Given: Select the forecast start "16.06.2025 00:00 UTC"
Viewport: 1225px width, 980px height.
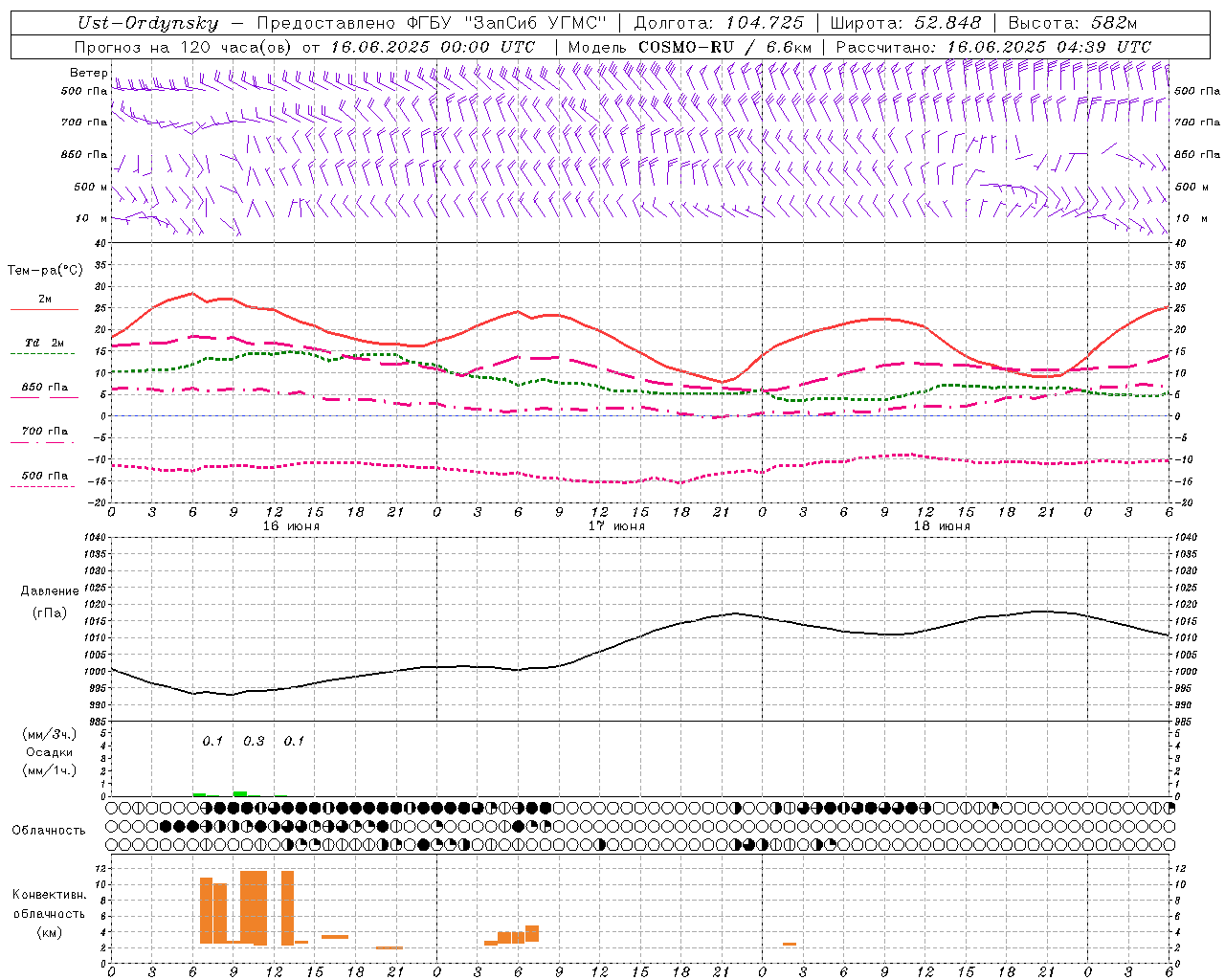Looking at the screenshot, I should [433, 47].
